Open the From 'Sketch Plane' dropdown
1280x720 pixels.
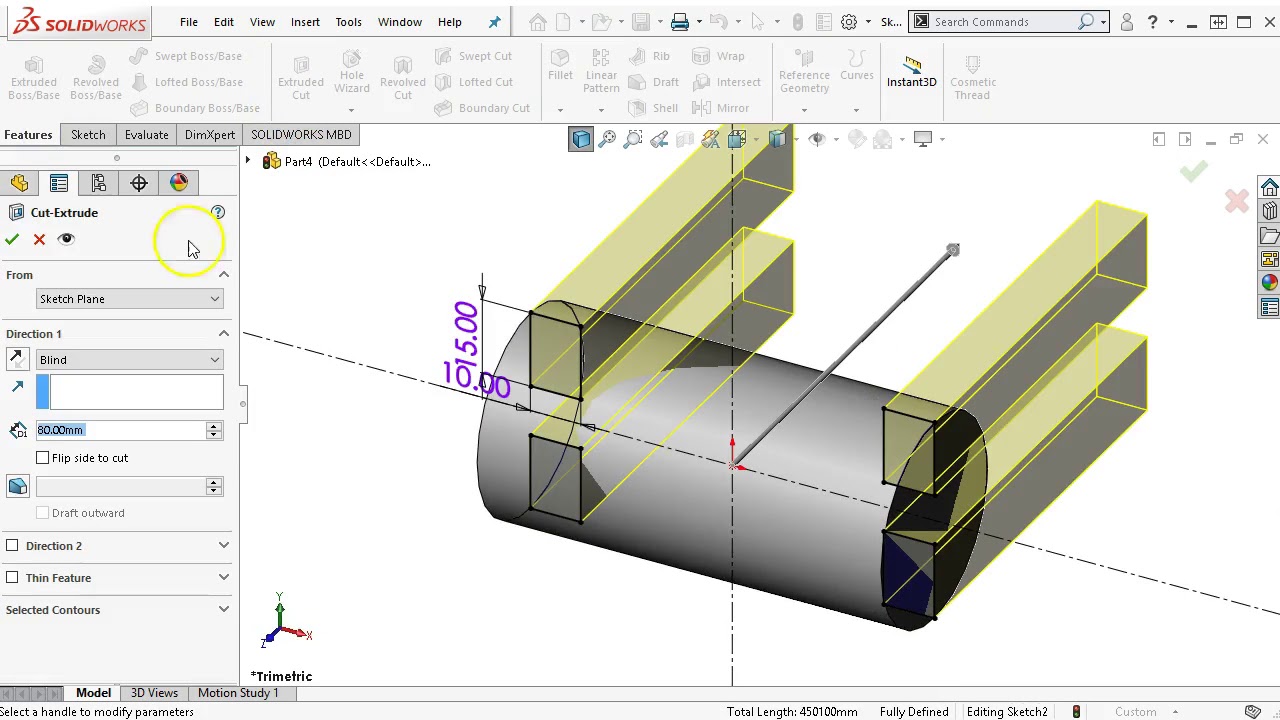129,299
